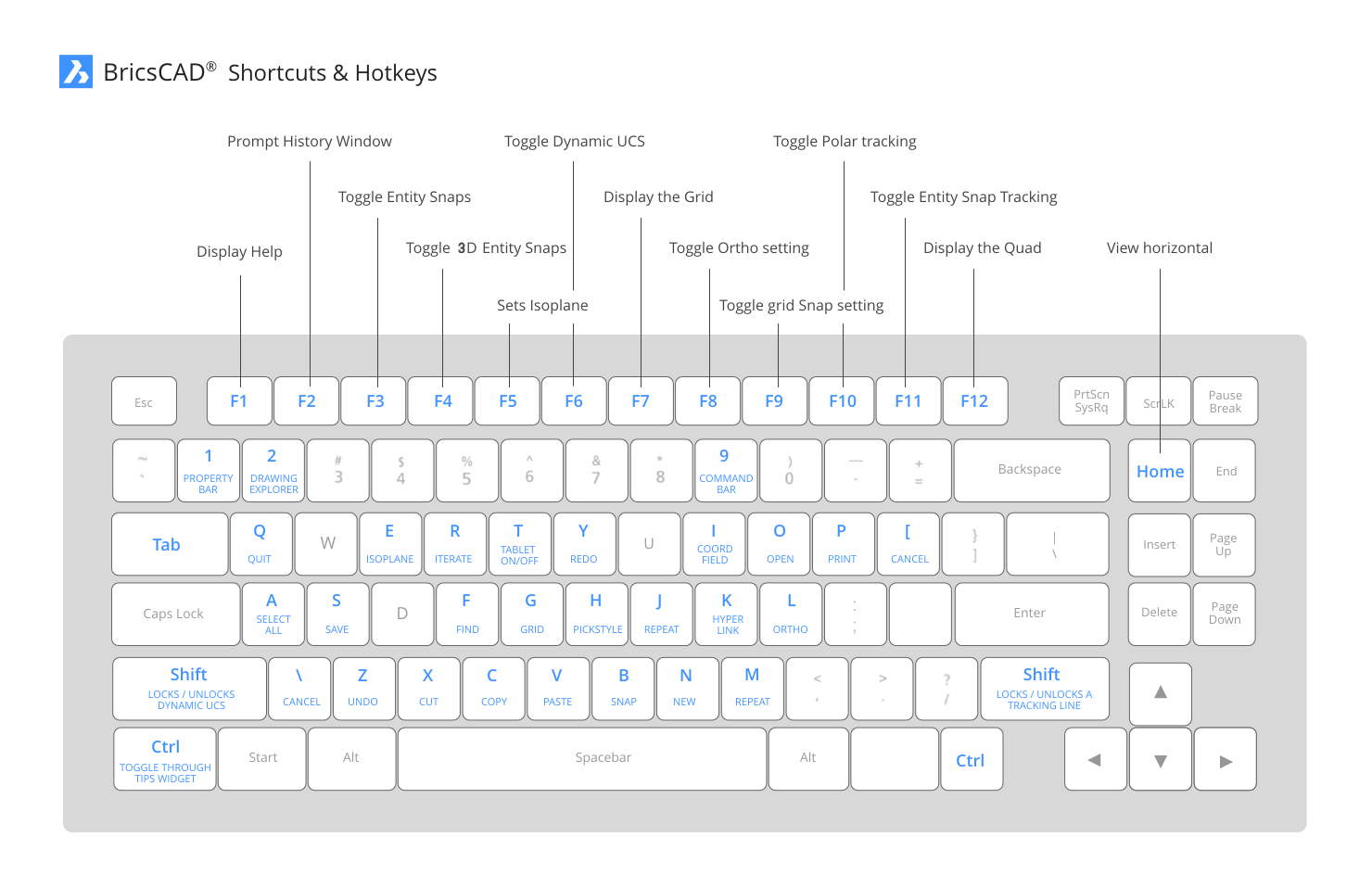Click the BricsCAD logo icon
1372x887 pixels.
(75, 71)
